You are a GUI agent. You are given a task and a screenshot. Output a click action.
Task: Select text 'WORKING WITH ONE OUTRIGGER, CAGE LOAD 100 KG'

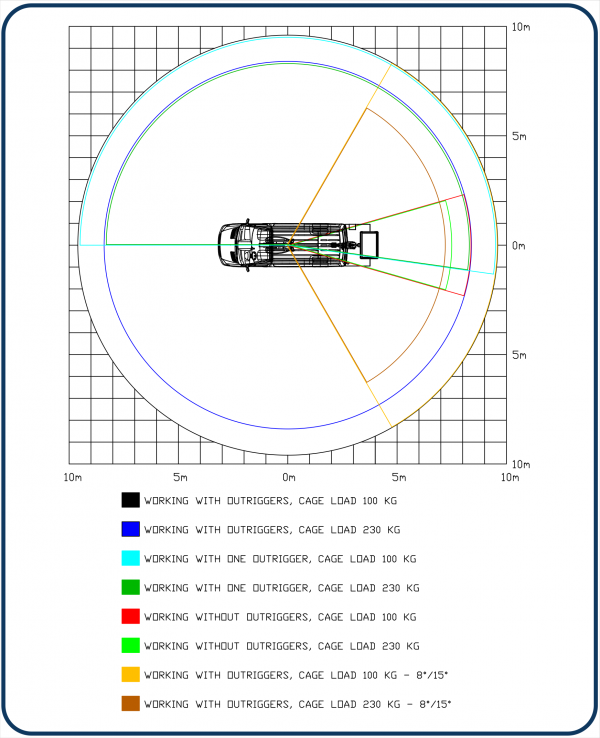point(280,559)
